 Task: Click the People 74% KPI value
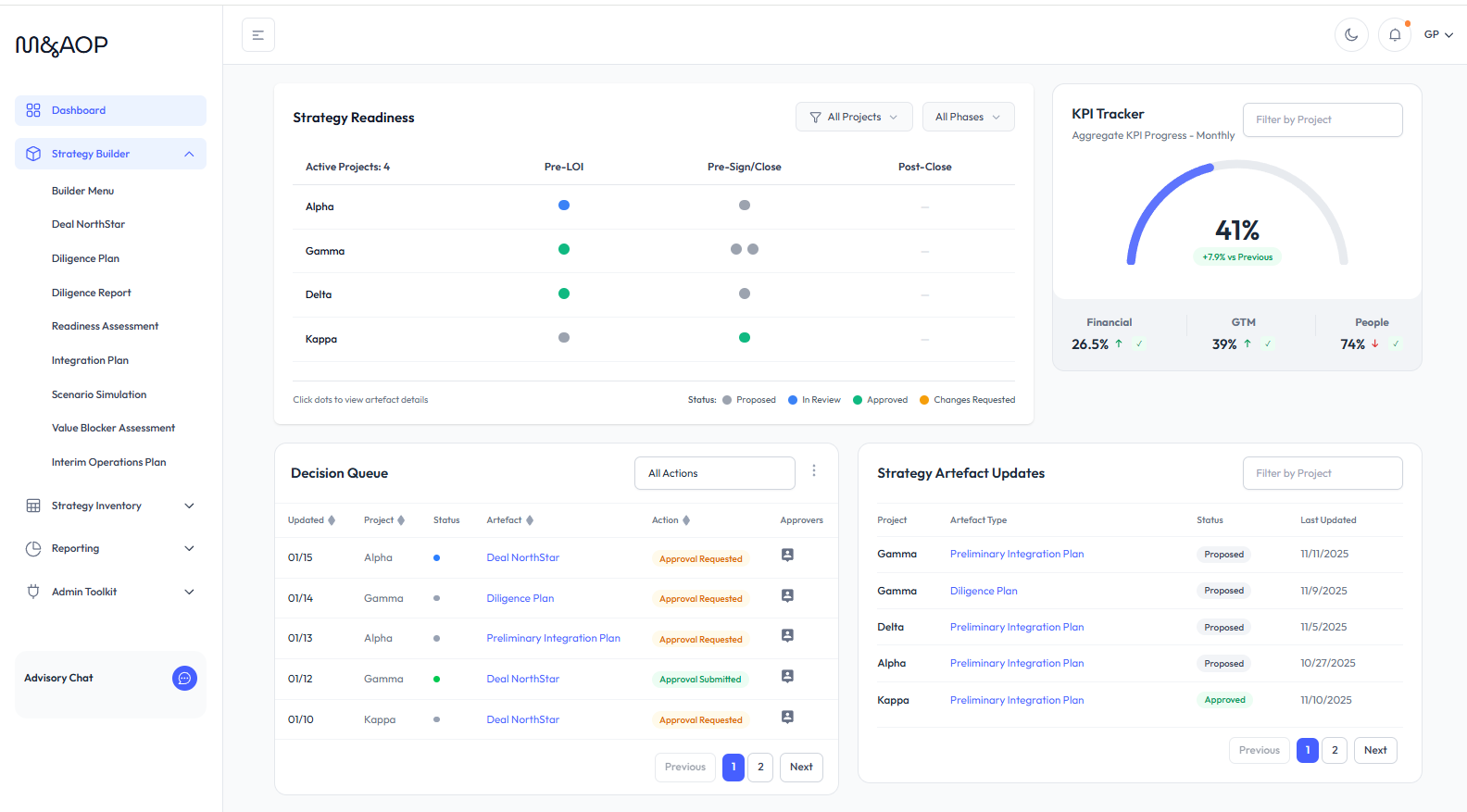coord(1352,344)
